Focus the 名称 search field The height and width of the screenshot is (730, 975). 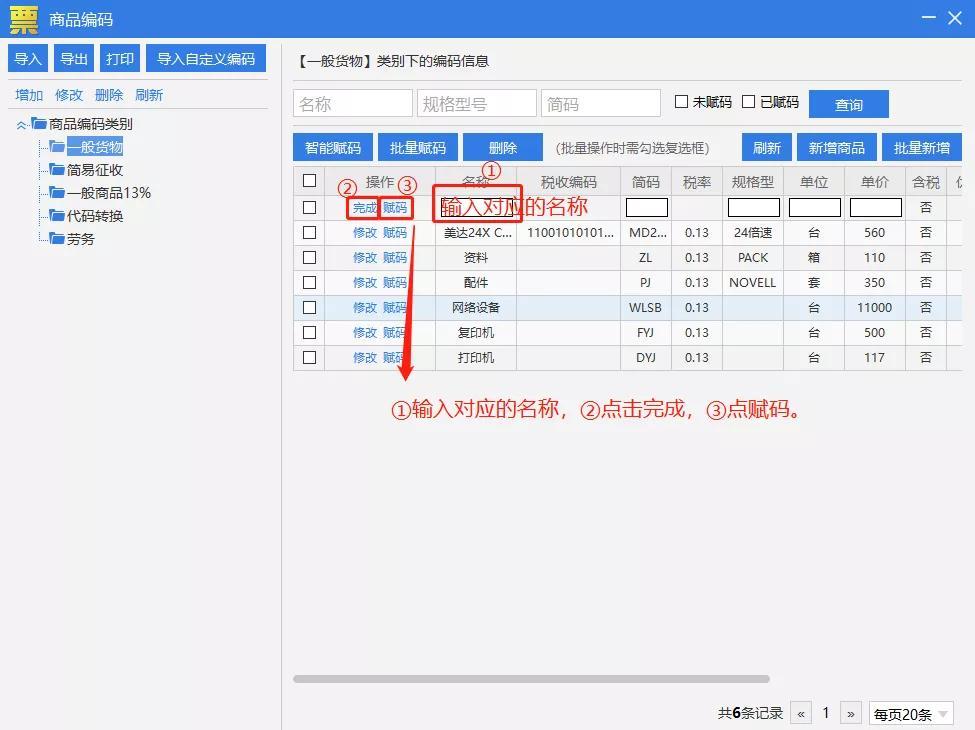pos(353,103)
